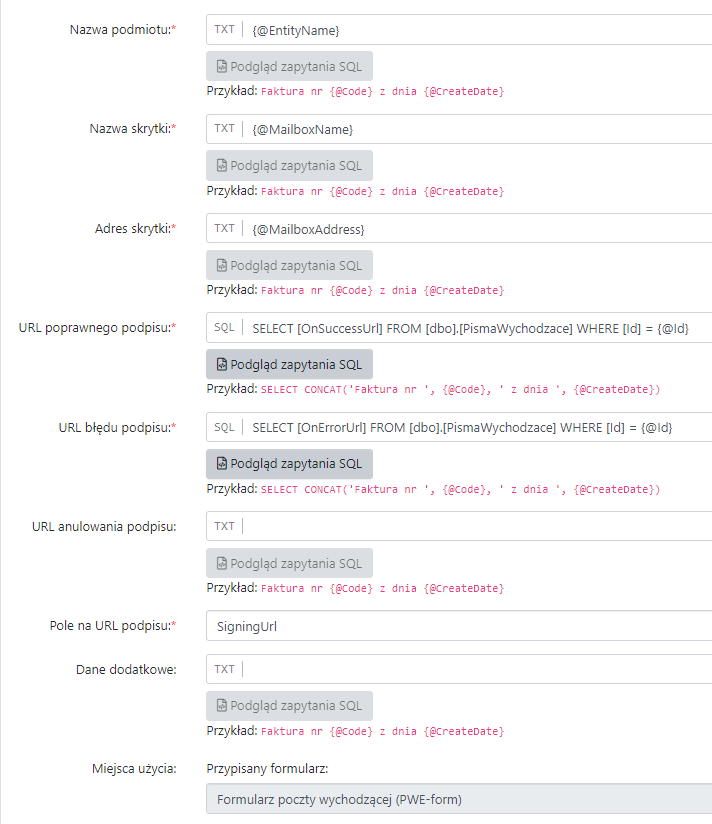712x824 pixels.
Task: Click the OnSuccessUrl SQL query field
Action: point(478,328)
